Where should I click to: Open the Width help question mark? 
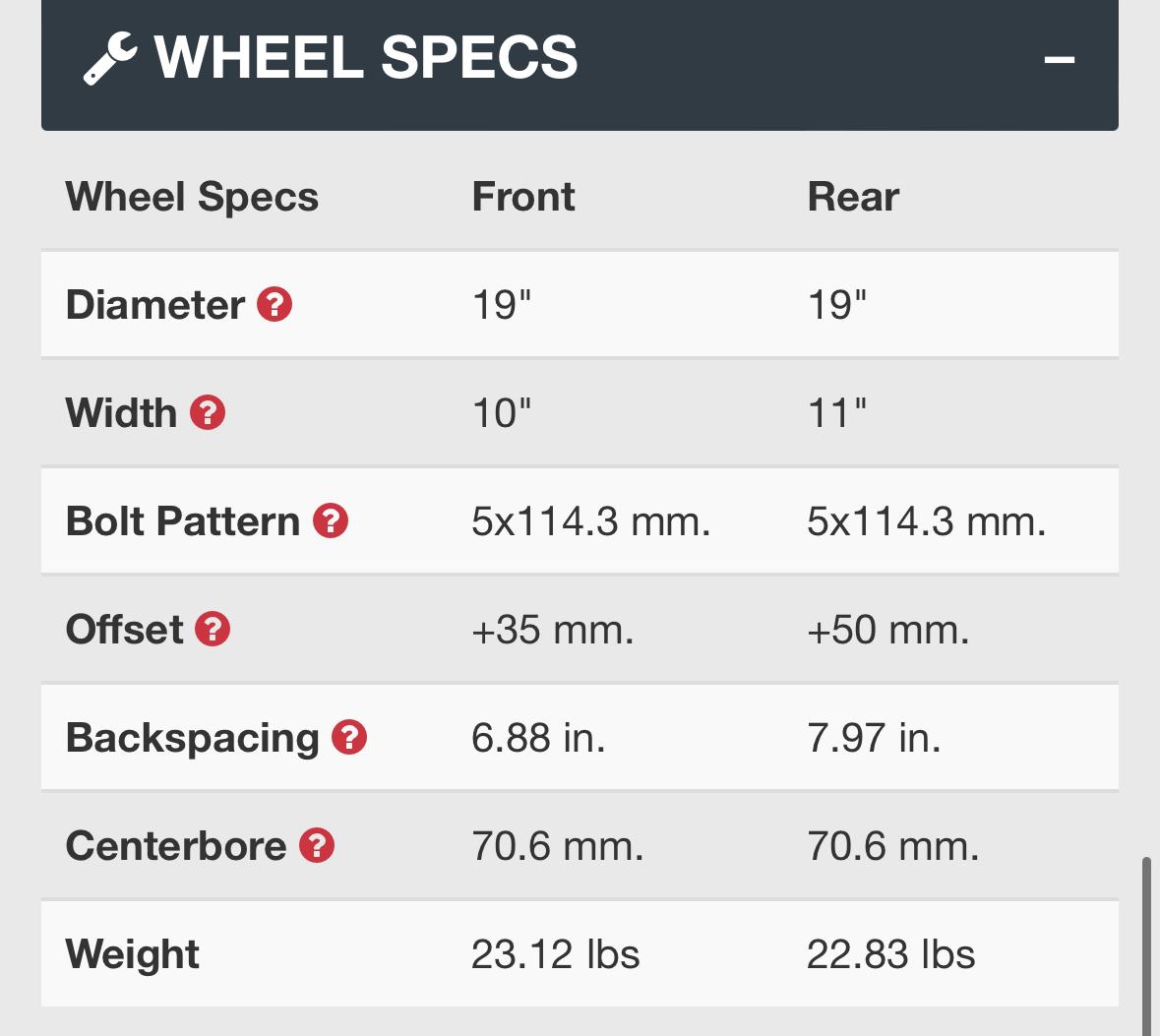208,412
